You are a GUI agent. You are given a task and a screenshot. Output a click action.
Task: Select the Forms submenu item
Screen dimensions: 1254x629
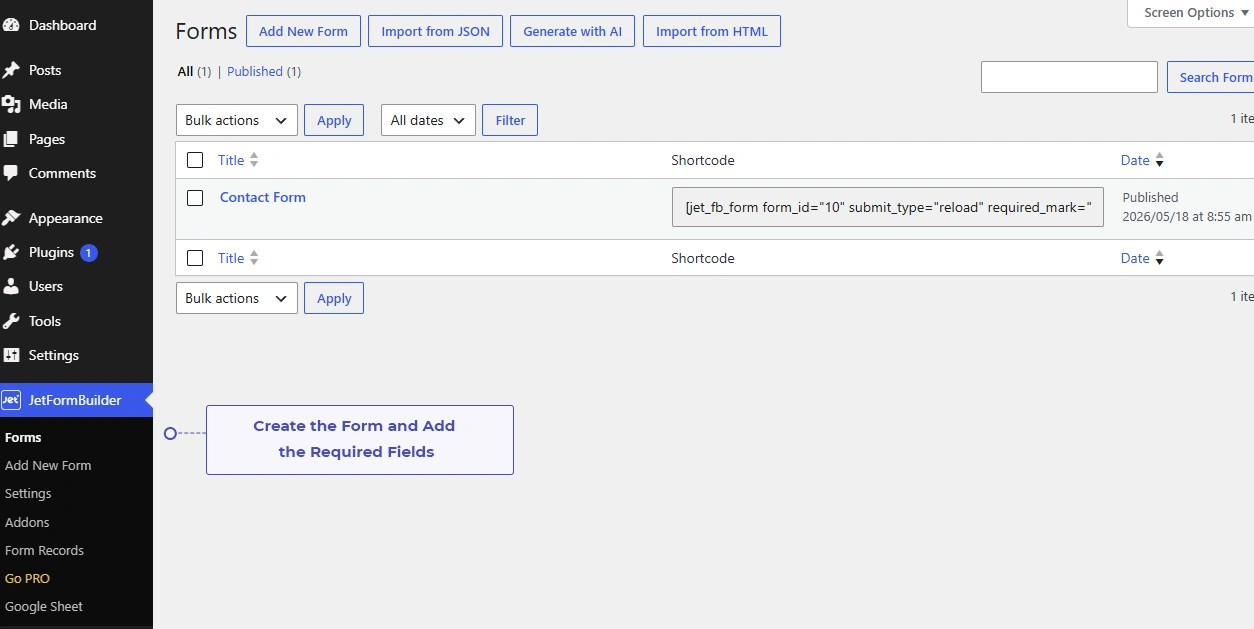[x=23, y=437]
